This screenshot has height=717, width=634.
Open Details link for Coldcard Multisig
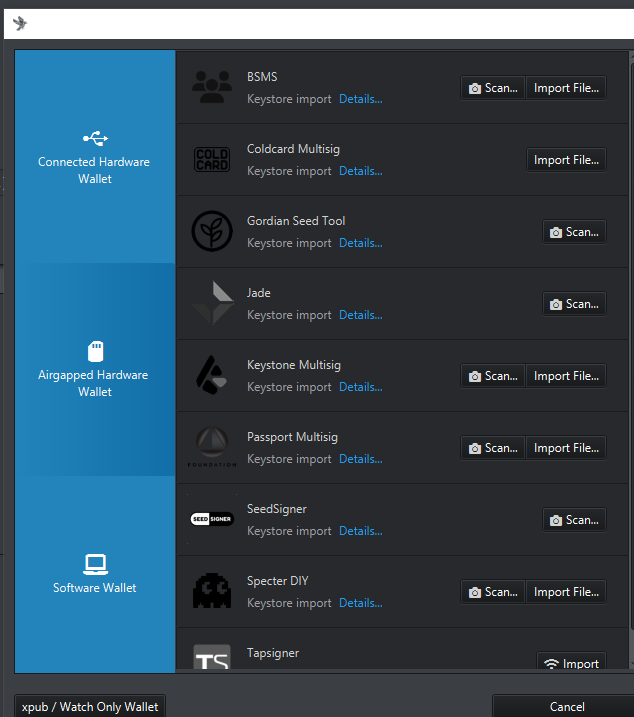(x=360, y=171)
